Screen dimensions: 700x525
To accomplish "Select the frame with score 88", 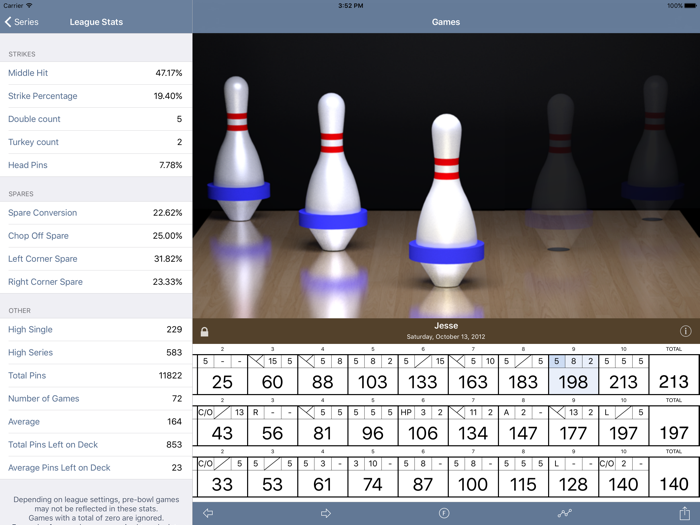I will [322, 375].
